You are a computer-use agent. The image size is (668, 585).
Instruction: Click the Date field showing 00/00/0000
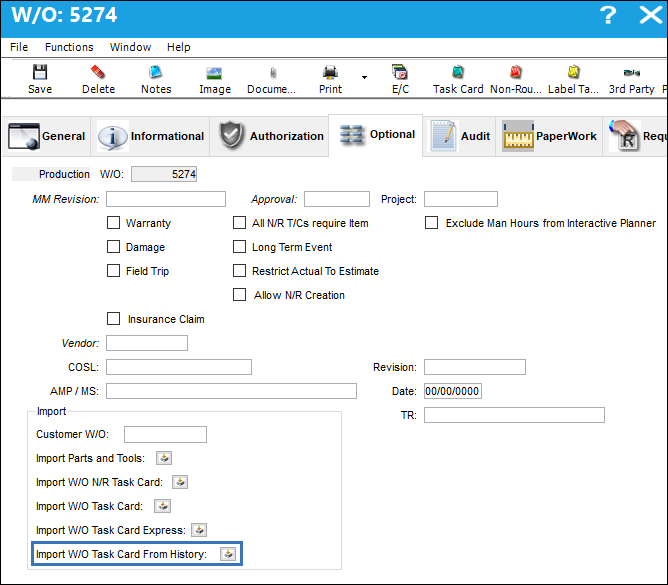tap(453, 391)
